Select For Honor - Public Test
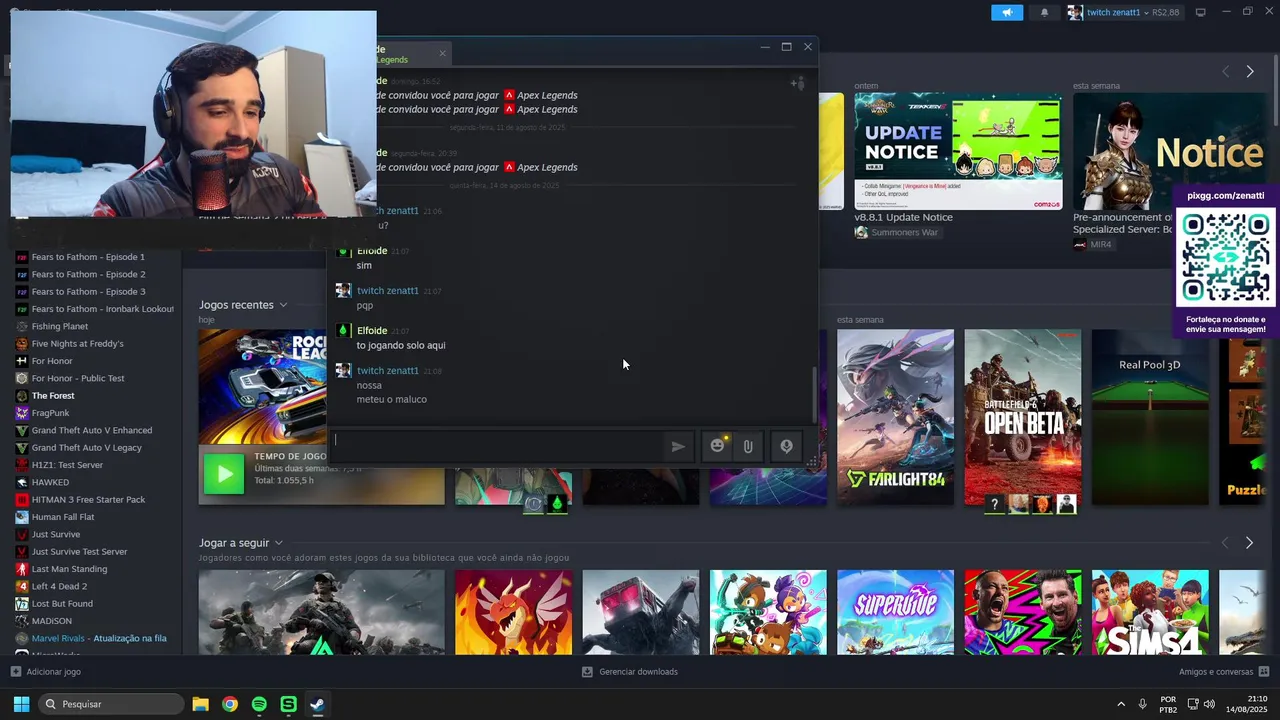This screenshot has width=1280, height=720. pyautogui.click(x=78, y=379)
